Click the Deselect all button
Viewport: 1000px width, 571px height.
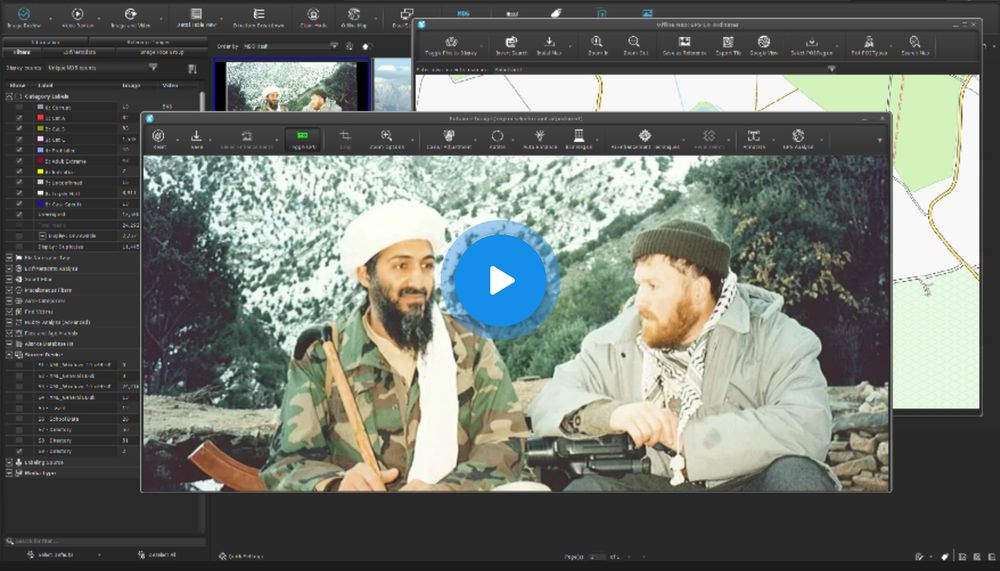point(157,555)
